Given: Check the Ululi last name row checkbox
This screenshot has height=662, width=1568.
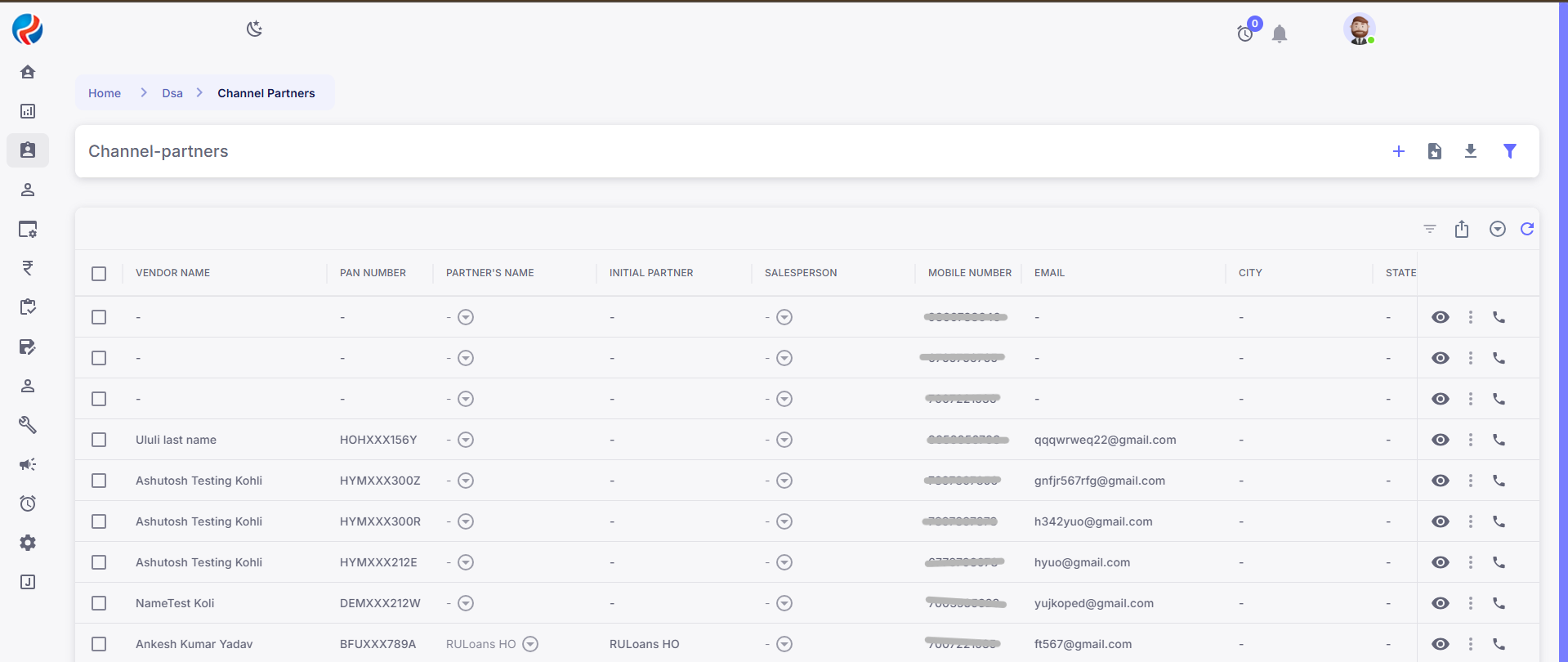Looking at the screenshot, I should pyautogui.click(x=99, y=440).
